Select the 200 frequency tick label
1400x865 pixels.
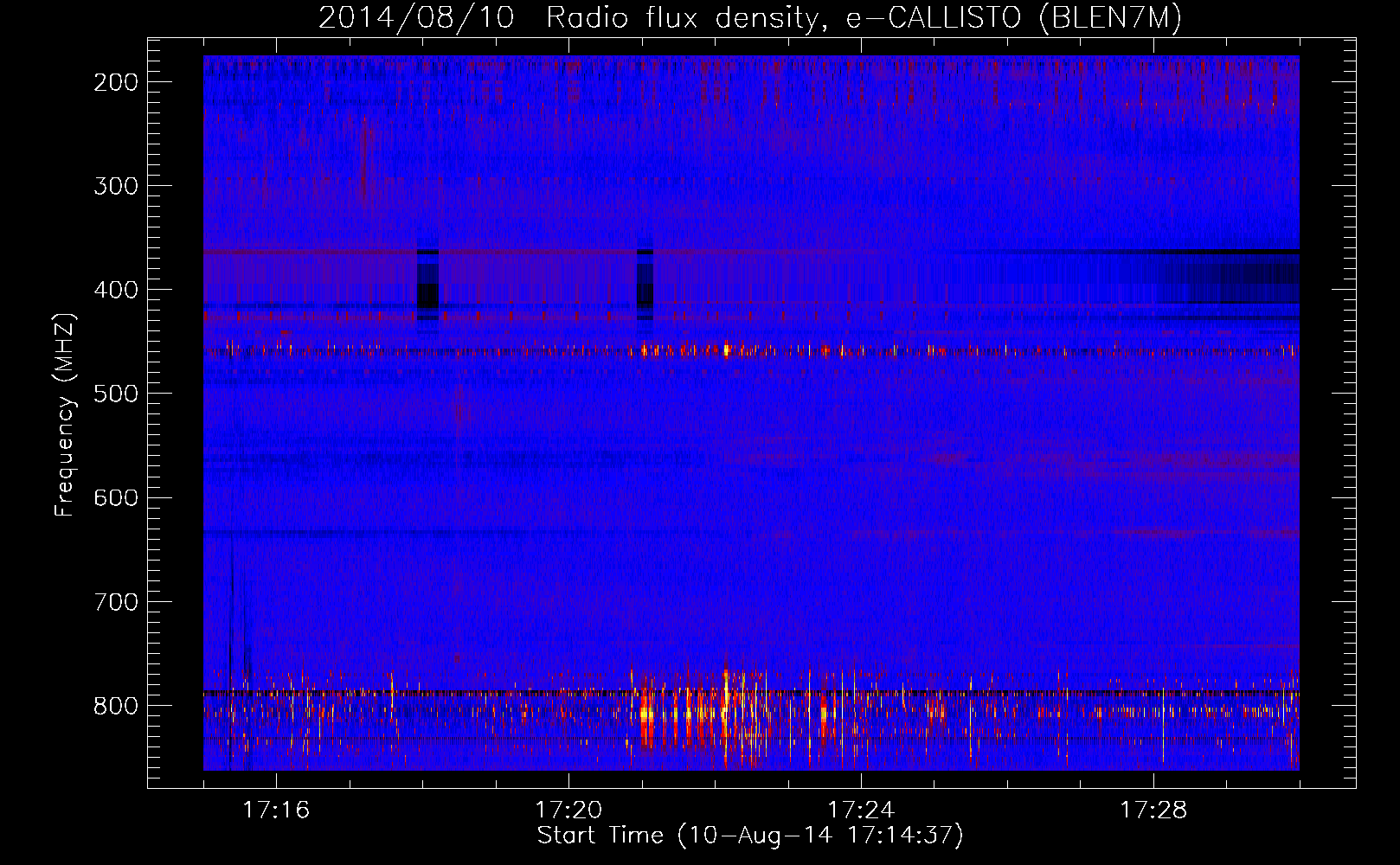click(115, 82)
